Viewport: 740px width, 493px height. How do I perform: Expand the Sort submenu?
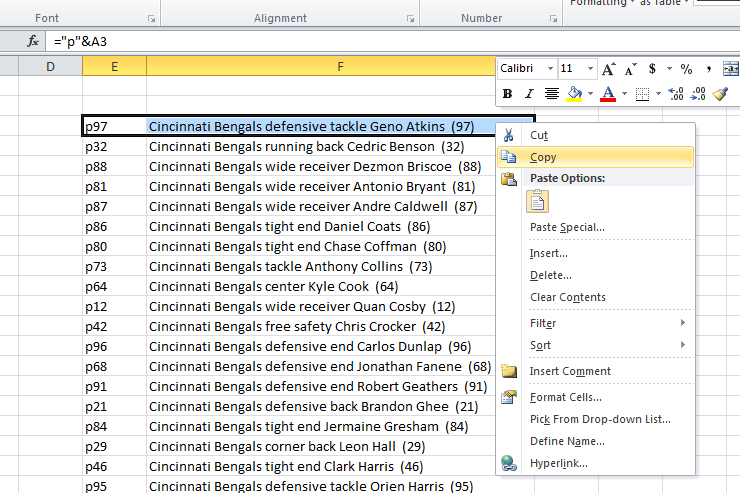596,345
